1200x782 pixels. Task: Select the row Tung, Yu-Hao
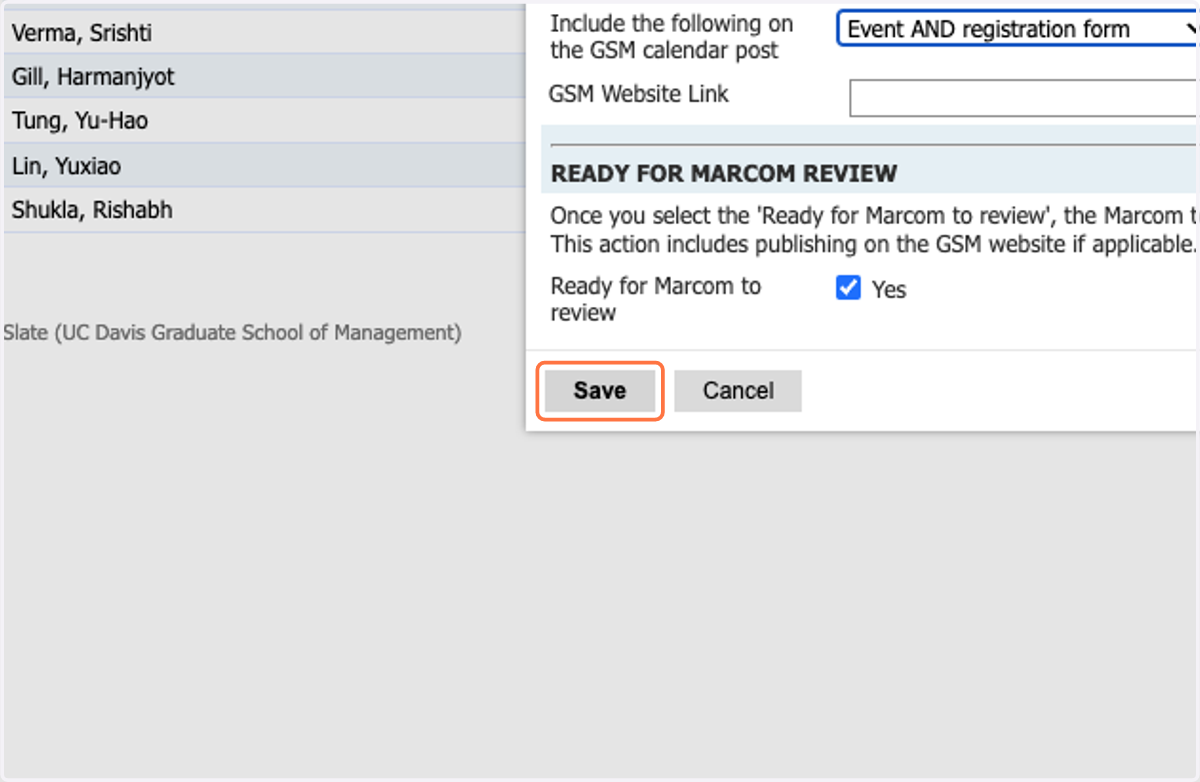coord(265,121)
